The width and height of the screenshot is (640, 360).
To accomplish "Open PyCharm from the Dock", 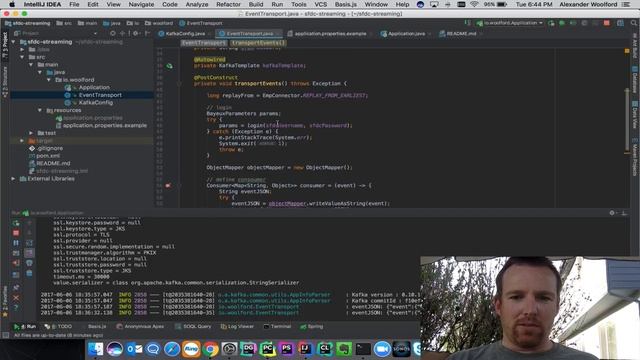I will [x=267, y=349].
